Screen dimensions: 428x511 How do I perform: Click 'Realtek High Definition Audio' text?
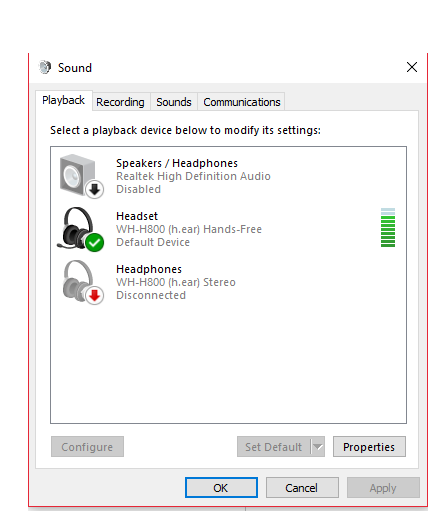[193, 176]
